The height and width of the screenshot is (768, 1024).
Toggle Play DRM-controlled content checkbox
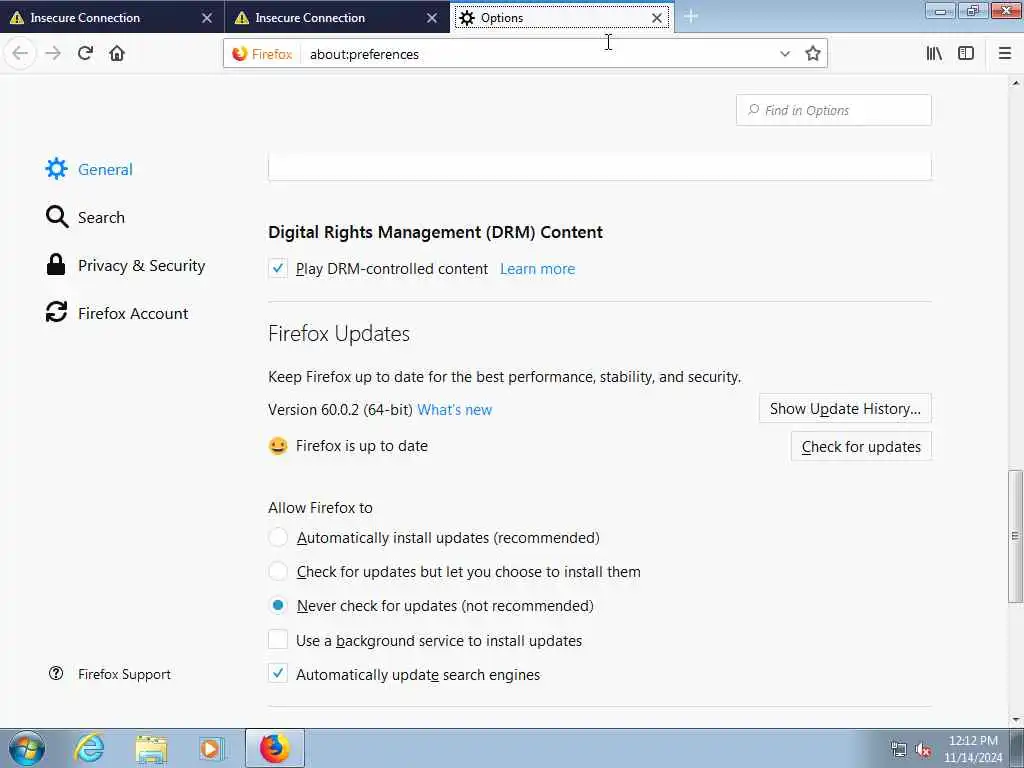[x=278, y=268]
